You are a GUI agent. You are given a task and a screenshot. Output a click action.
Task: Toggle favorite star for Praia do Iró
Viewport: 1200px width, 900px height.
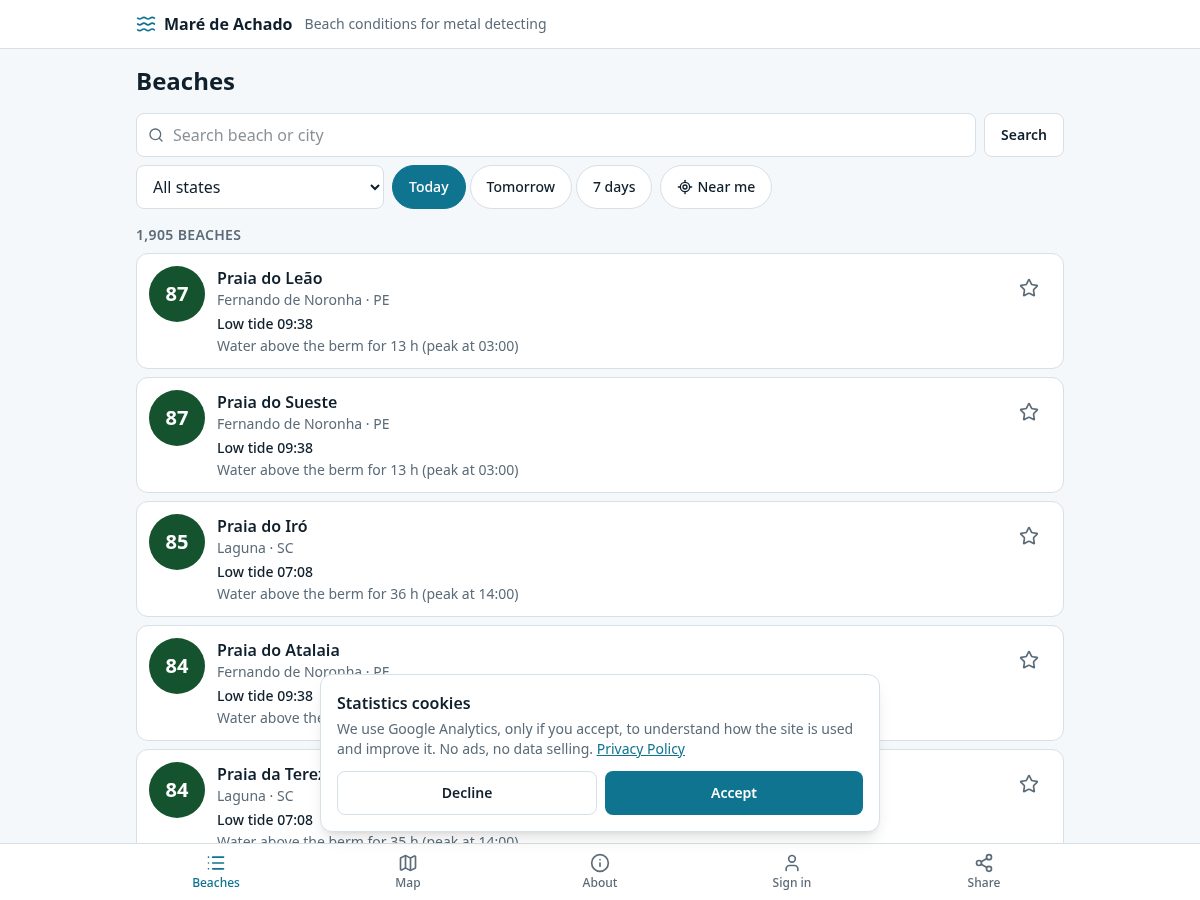[x=1029, y=536]
